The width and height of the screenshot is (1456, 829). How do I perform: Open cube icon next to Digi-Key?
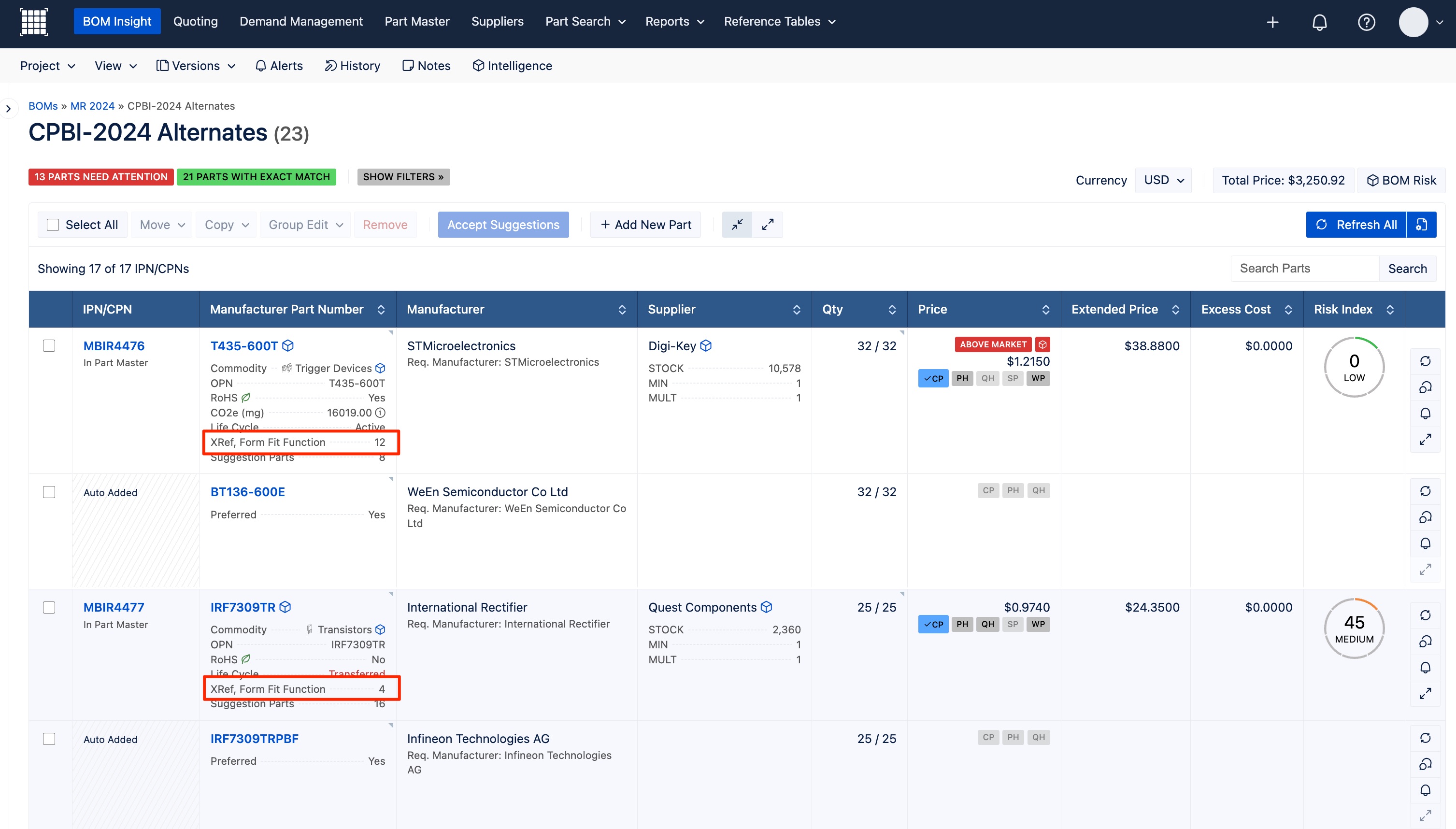pyautogui.click(x=706, y=345)
